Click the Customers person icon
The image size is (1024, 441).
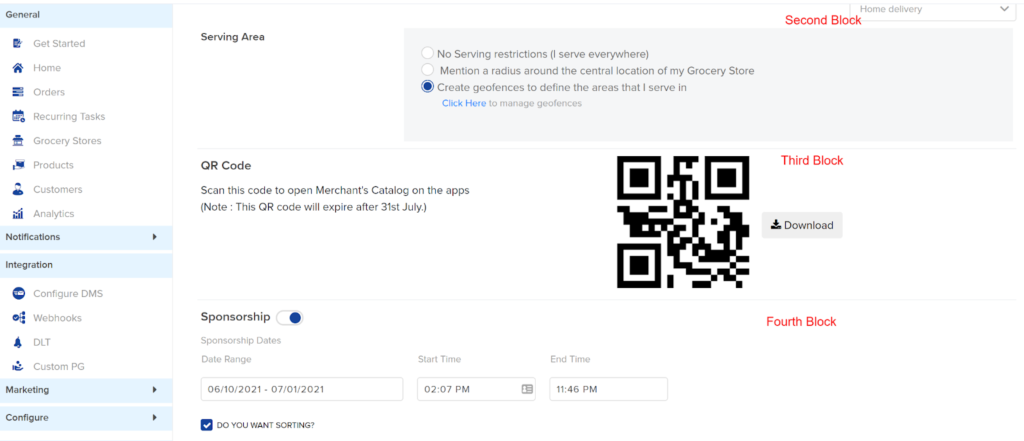pos(18,189)
